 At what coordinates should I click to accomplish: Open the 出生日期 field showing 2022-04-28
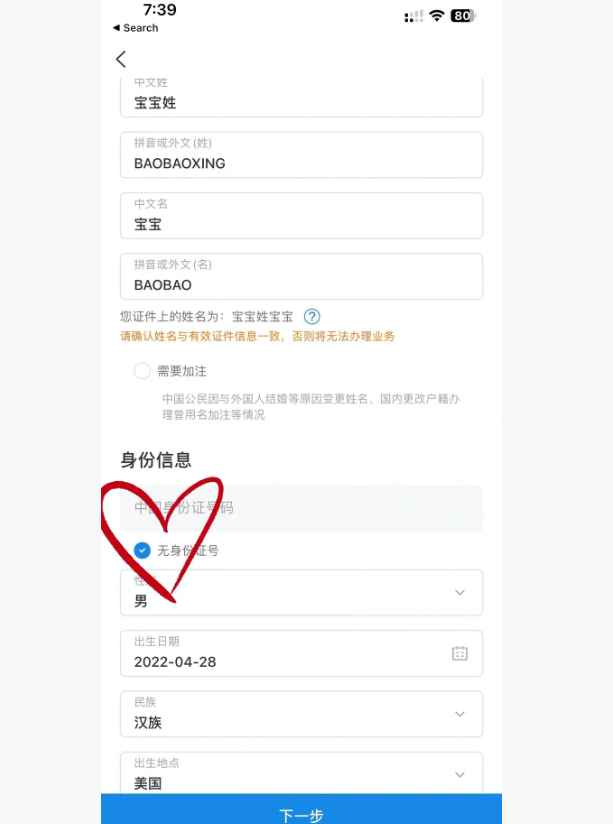pos(301,653)
